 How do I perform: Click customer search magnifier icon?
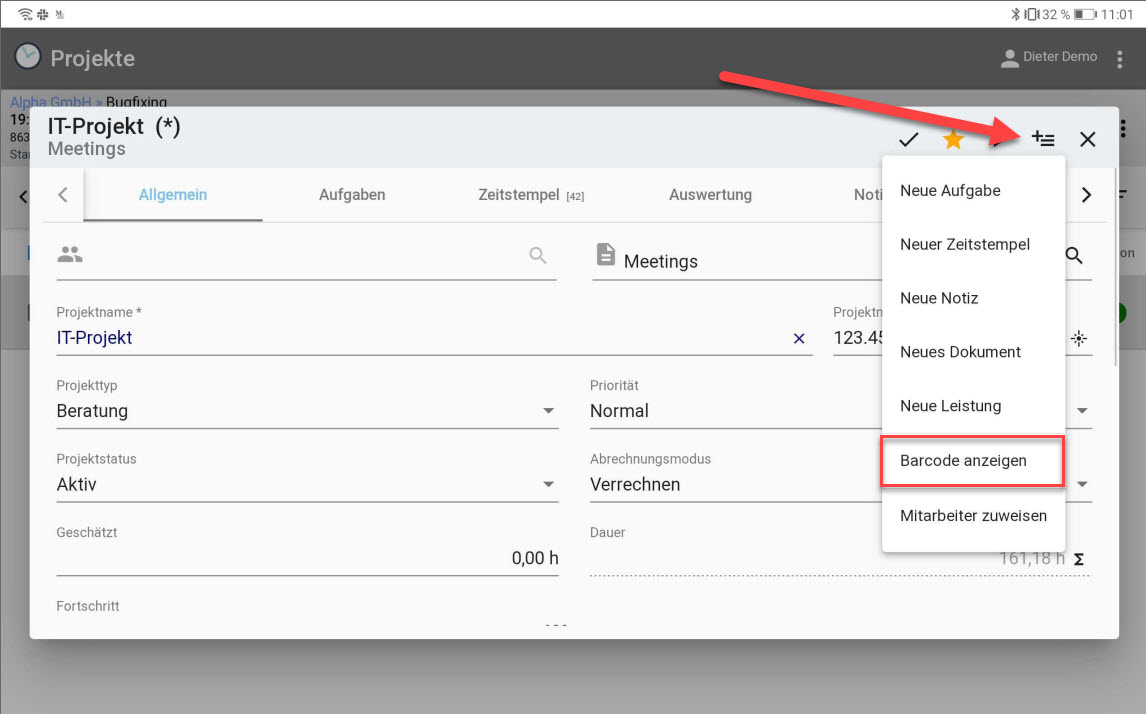(538, 255)
